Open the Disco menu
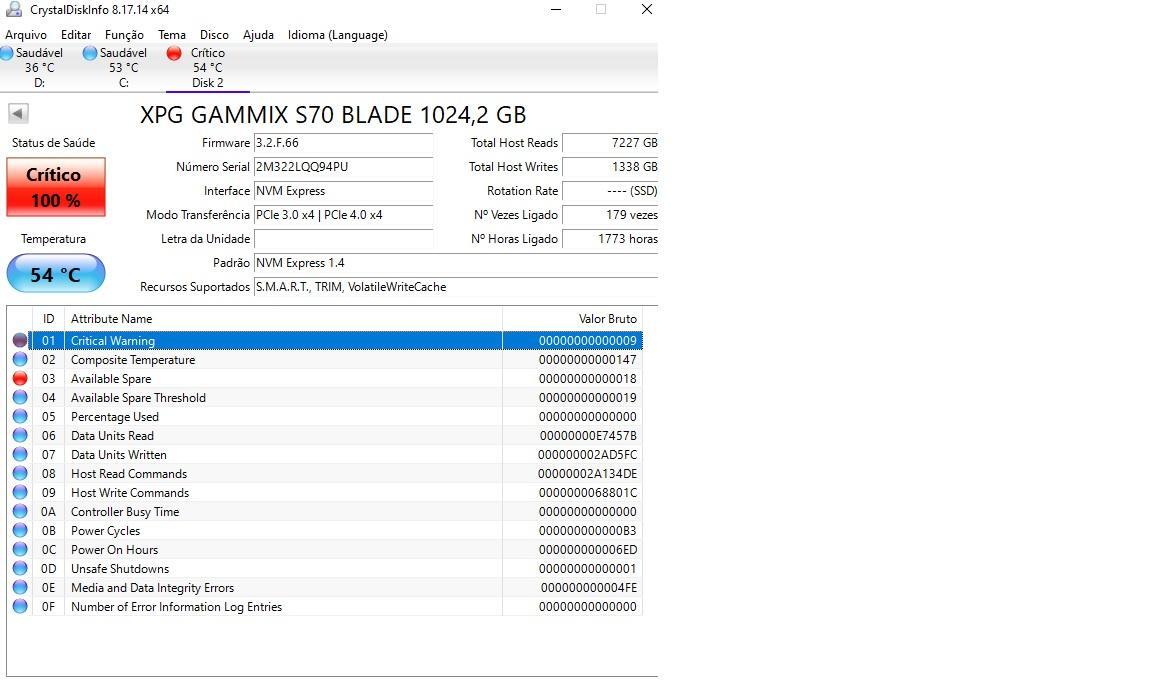The image size is (1152, 682). click(x=214, y=35)
